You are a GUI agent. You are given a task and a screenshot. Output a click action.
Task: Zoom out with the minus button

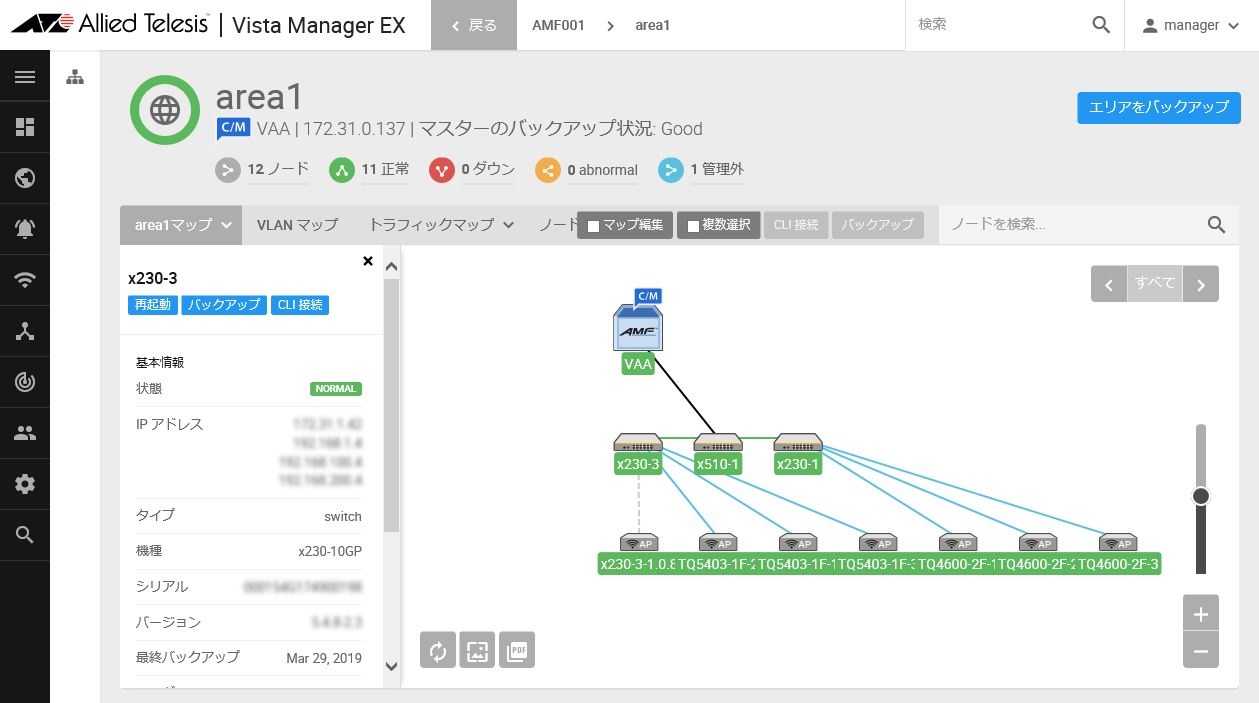pos(1201,650)
